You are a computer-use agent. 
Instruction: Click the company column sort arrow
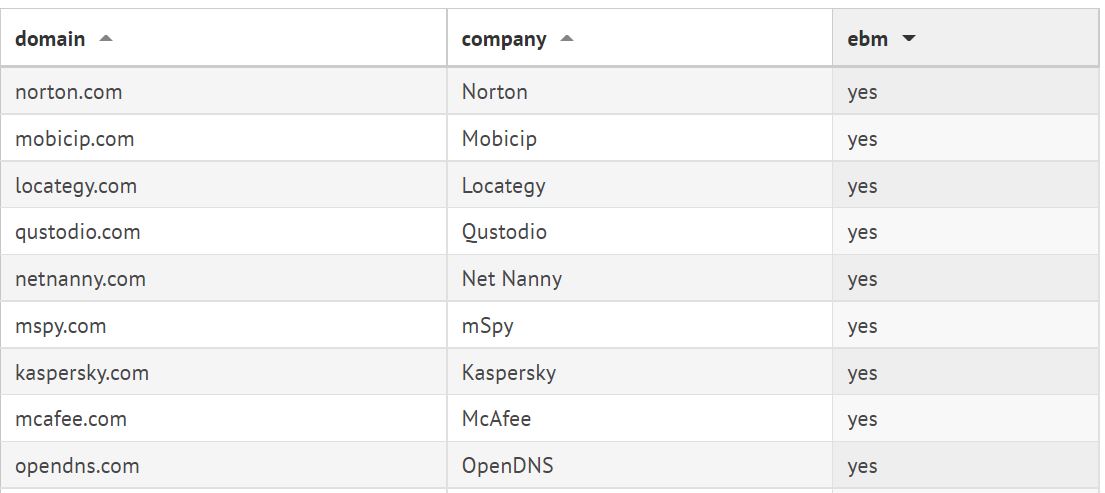(567, 39)
